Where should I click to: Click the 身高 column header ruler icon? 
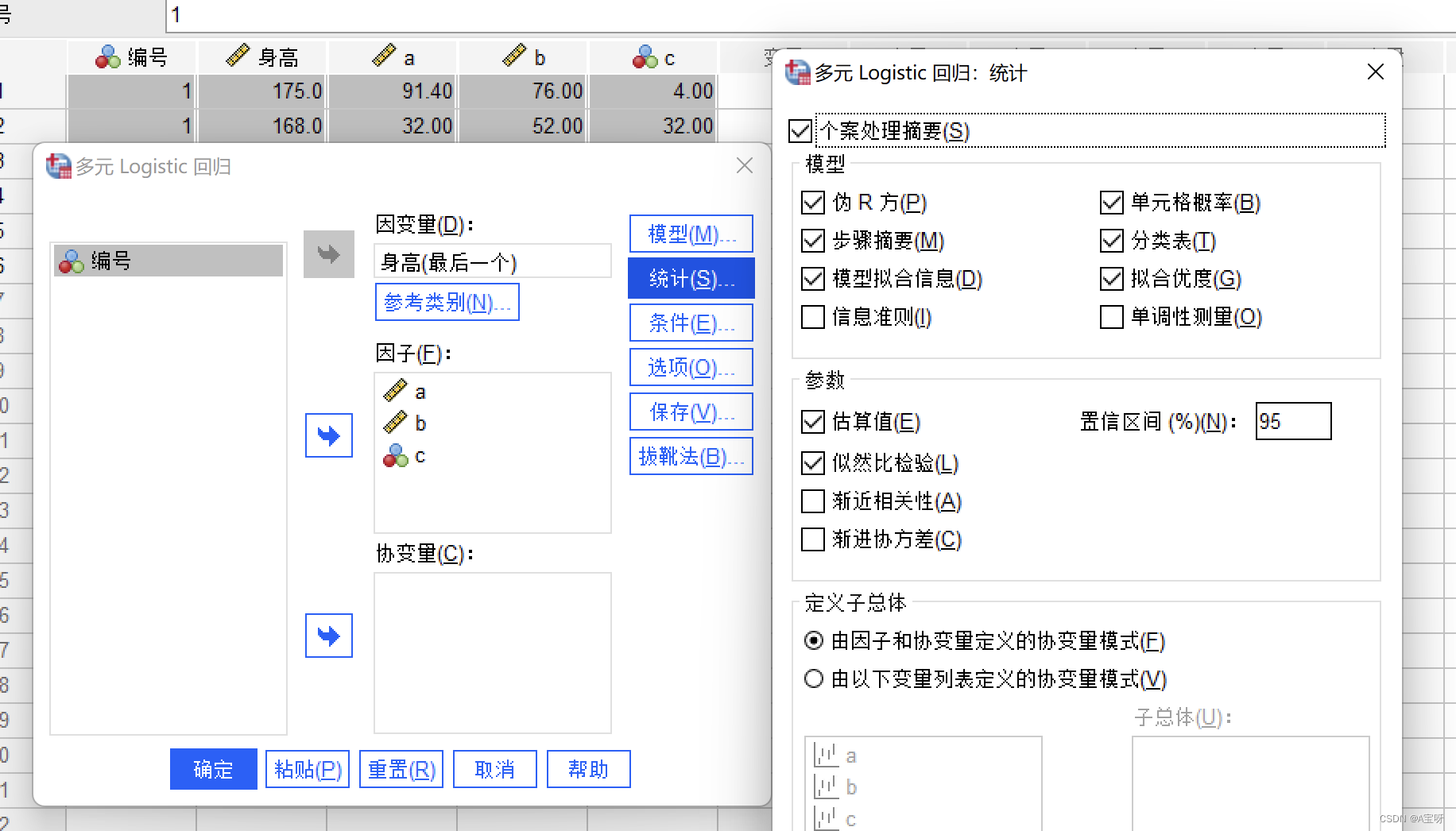[238, 56]
